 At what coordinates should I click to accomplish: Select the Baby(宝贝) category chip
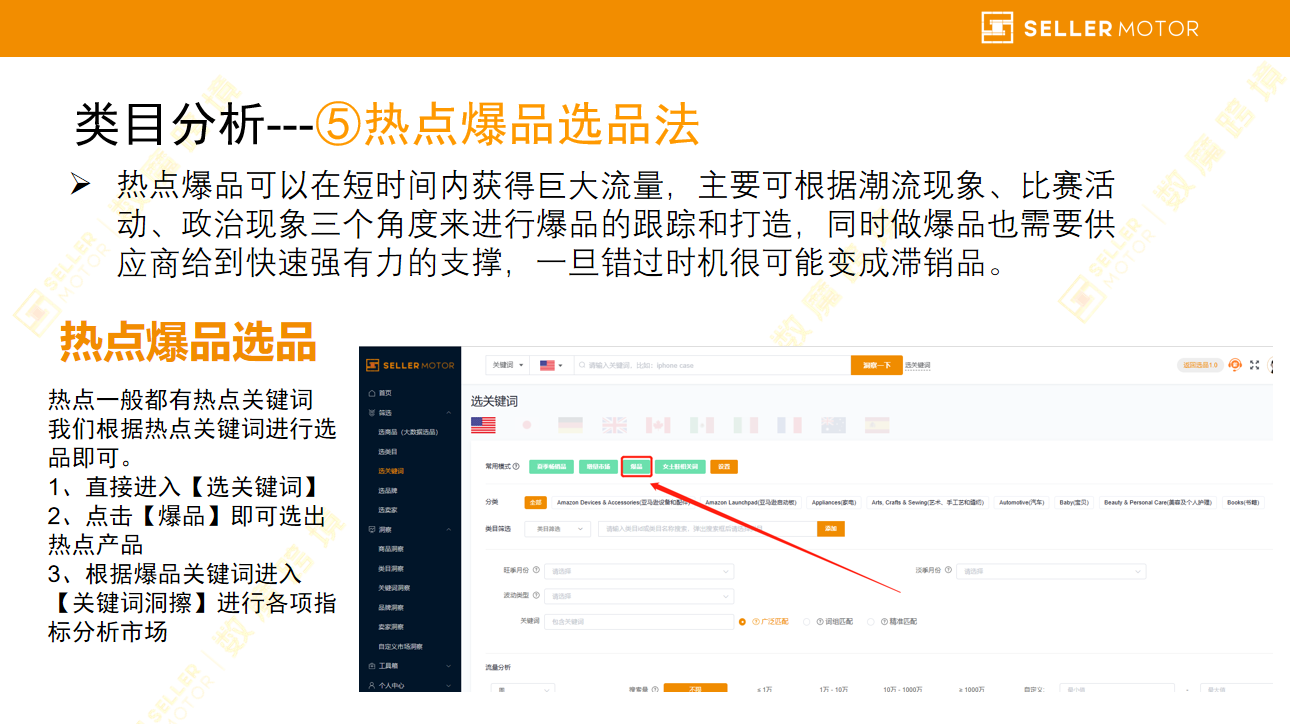pyautogui.click(x=1076, y=502)
